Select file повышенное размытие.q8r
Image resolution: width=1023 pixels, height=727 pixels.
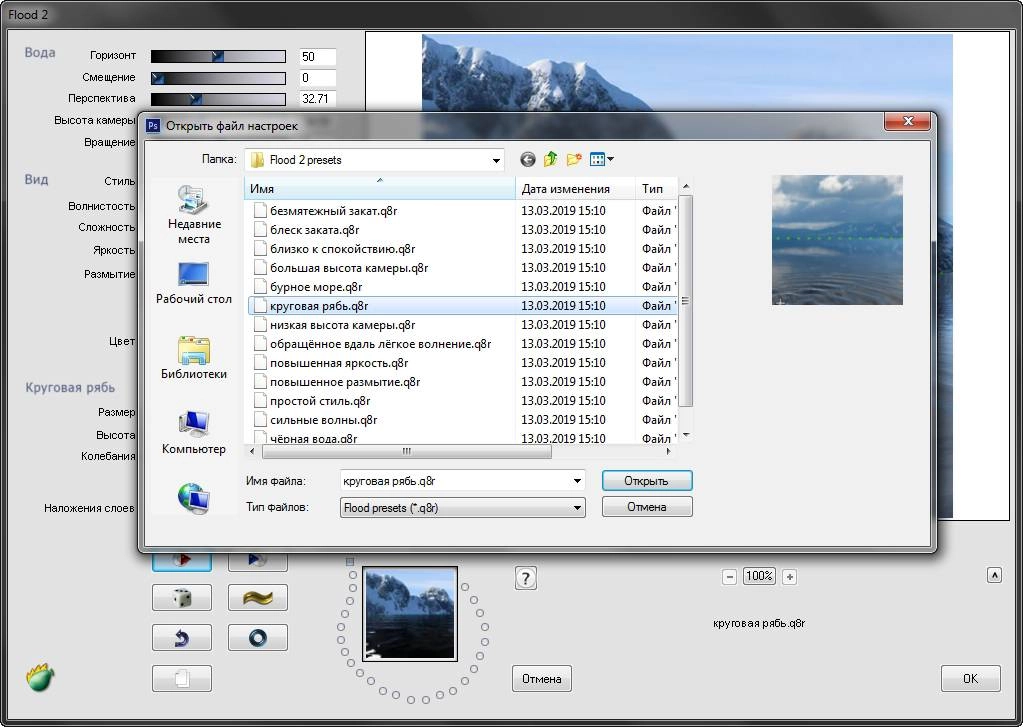(345, 381)
